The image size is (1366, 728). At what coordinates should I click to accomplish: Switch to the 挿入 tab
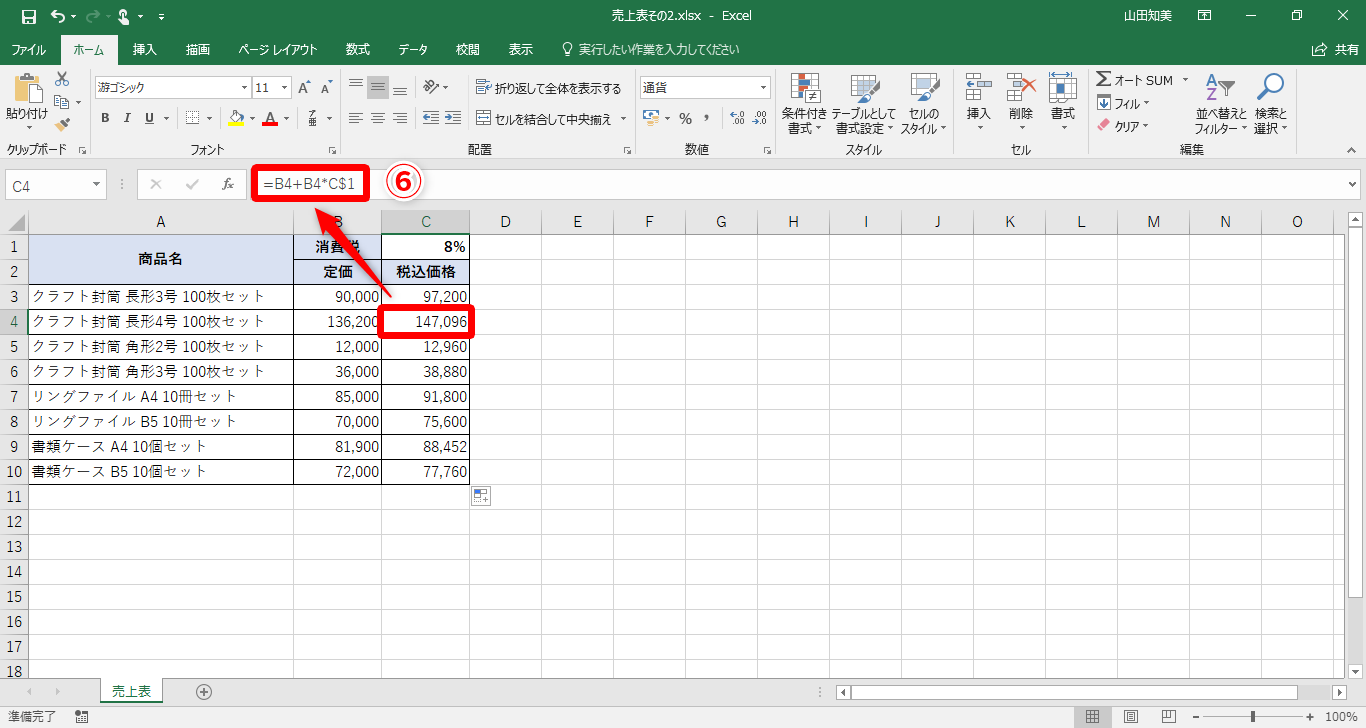145,49
